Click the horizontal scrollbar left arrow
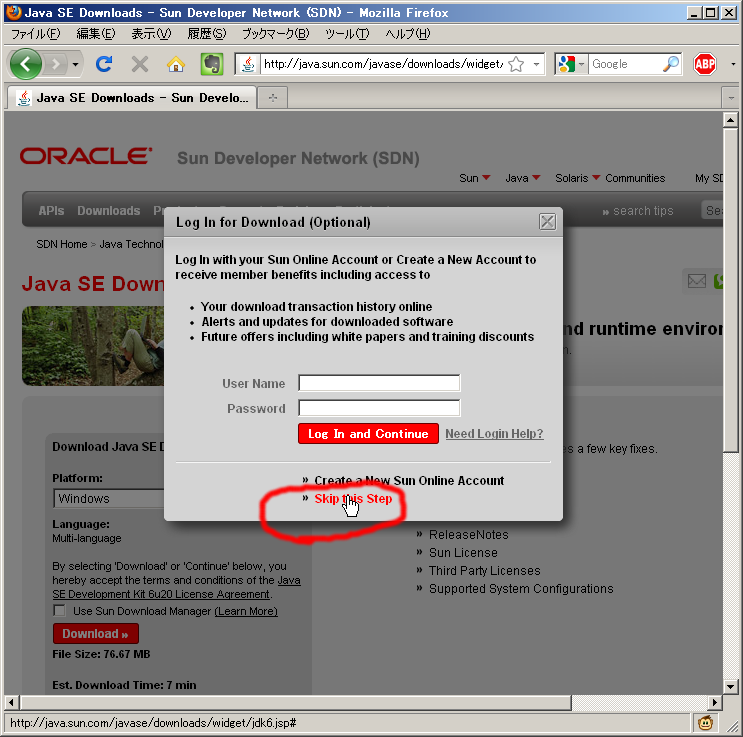This screenshot has height=737, width=743. (12, 702)
